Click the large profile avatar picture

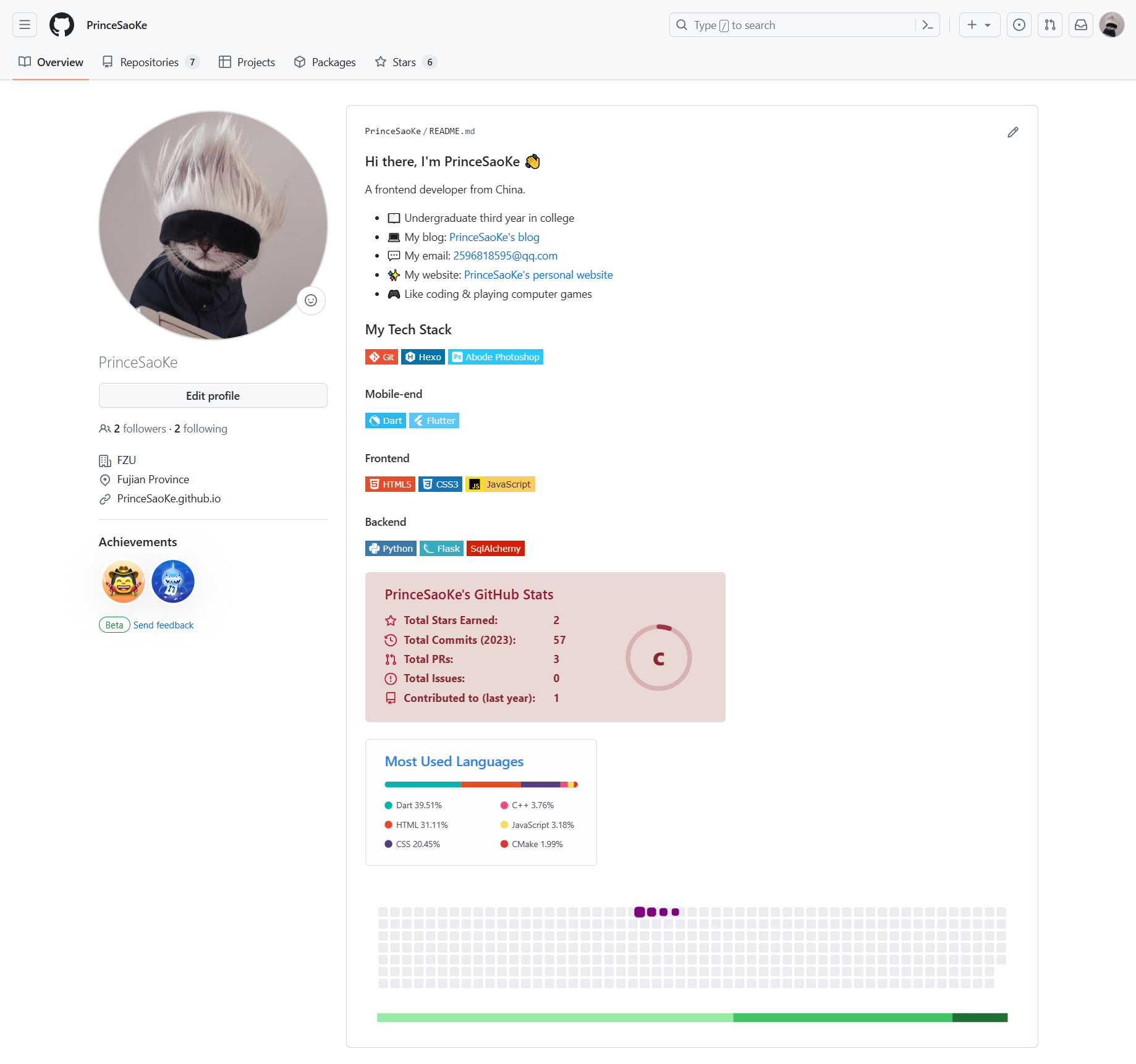213,226
